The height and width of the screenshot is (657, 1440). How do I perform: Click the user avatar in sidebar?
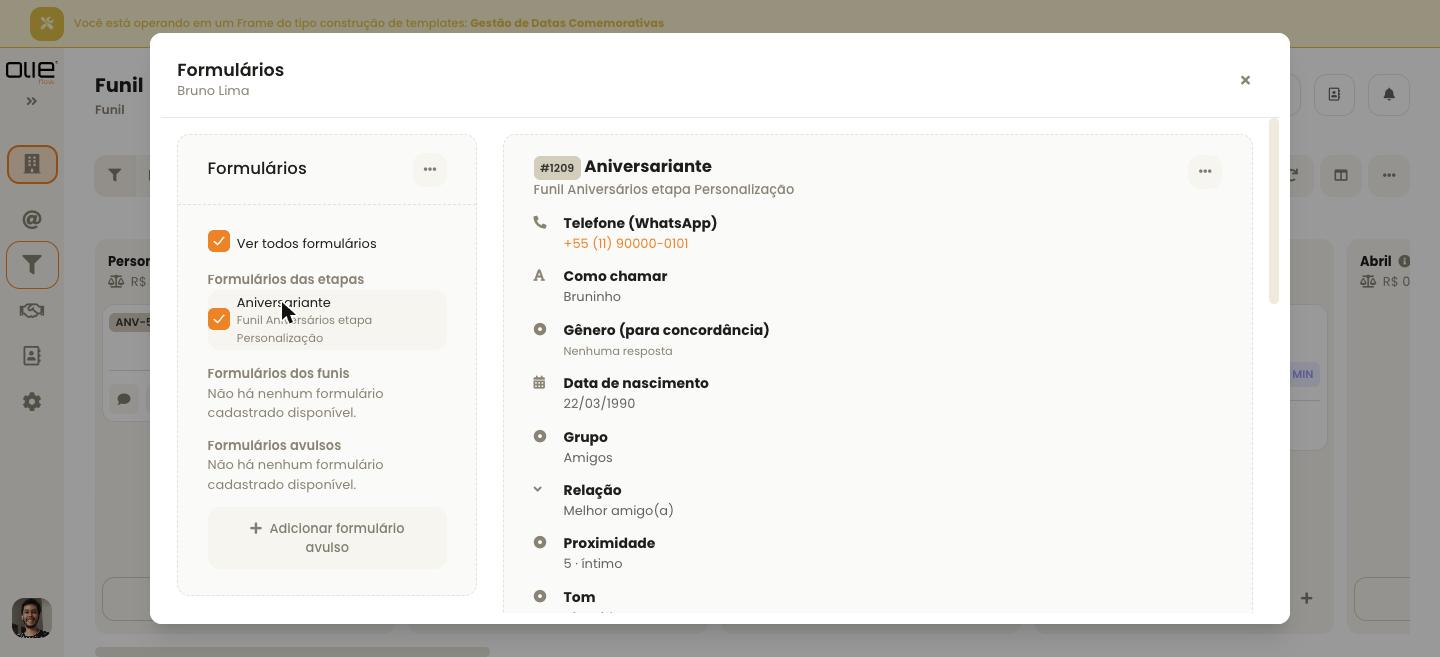tap(32, 618)
